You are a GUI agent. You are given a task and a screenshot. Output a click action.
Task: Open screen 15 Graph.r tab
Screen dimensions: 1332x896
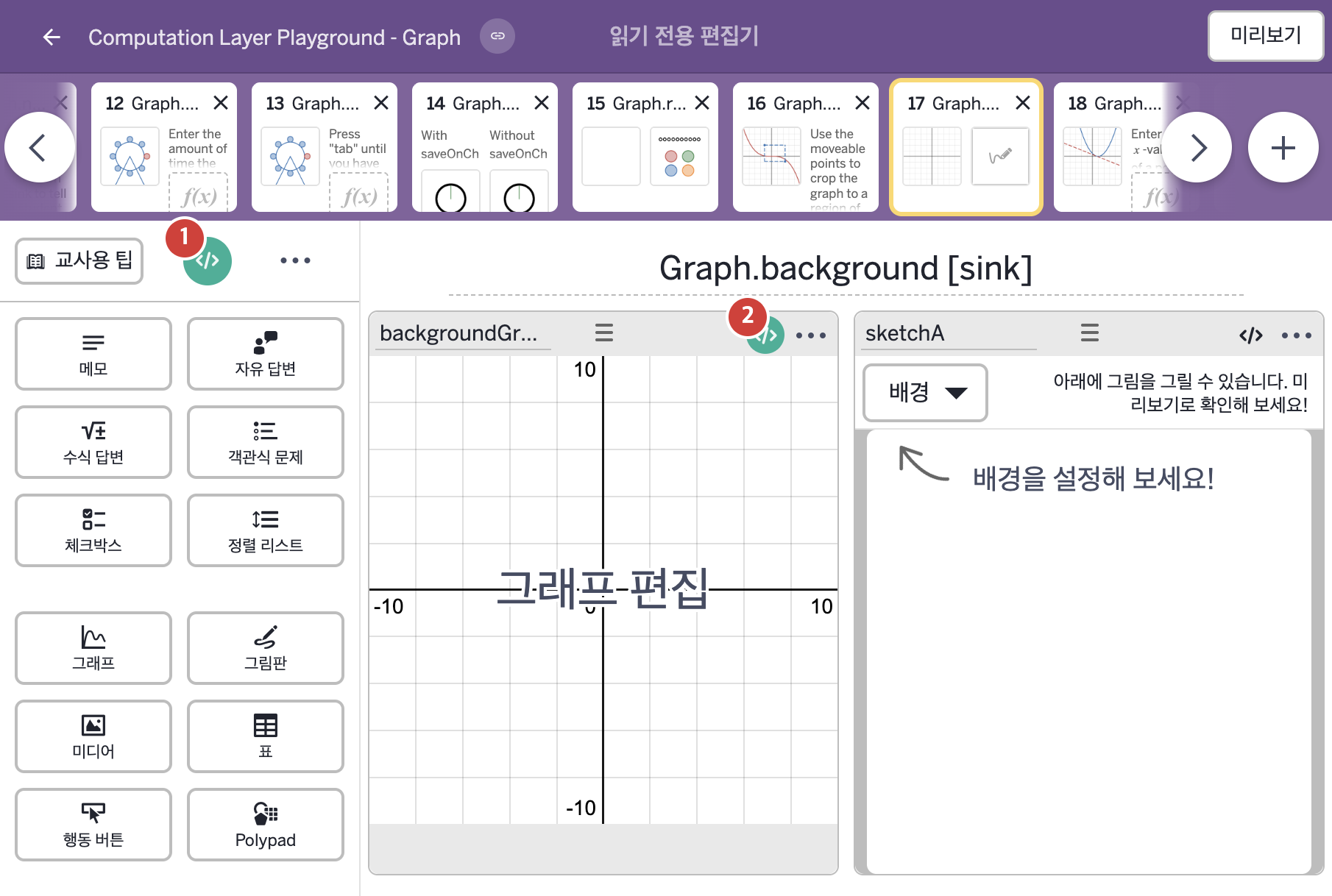click(645, 147)
